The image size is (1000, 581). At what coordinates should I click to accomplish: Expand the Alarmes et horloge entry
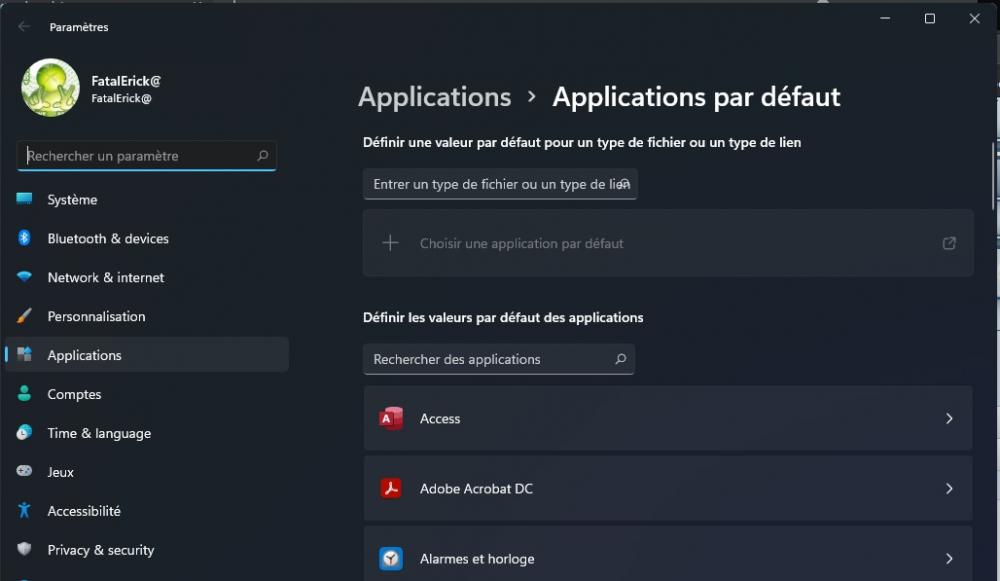(949, 558)
